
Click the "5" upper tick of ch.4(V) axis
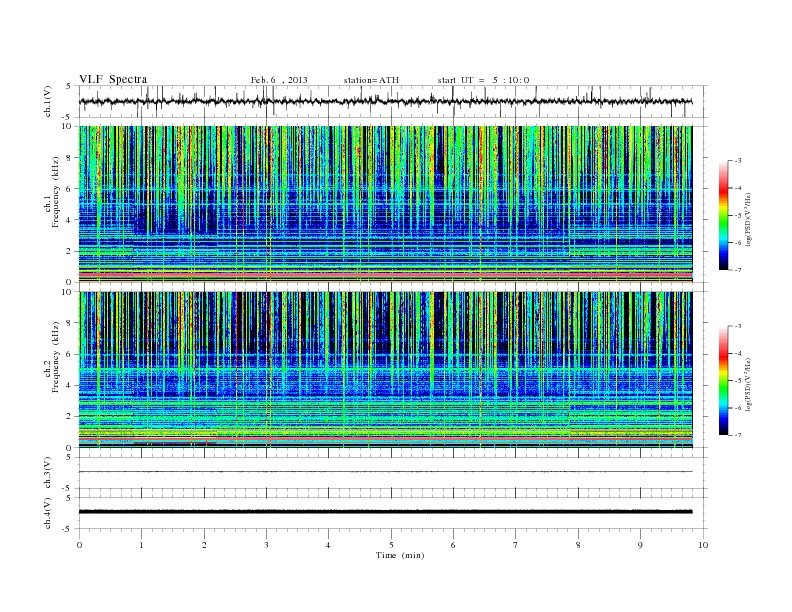coord(69,498)
